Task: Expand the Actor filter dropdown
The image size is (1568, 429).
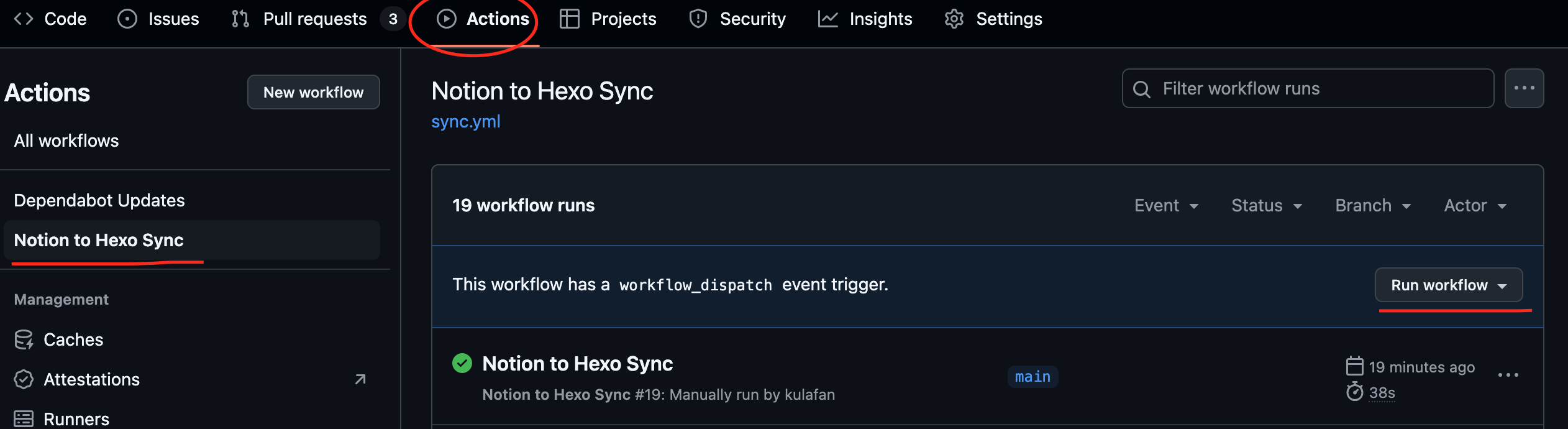Action: pyautogui.click(x=1475, y=206)
